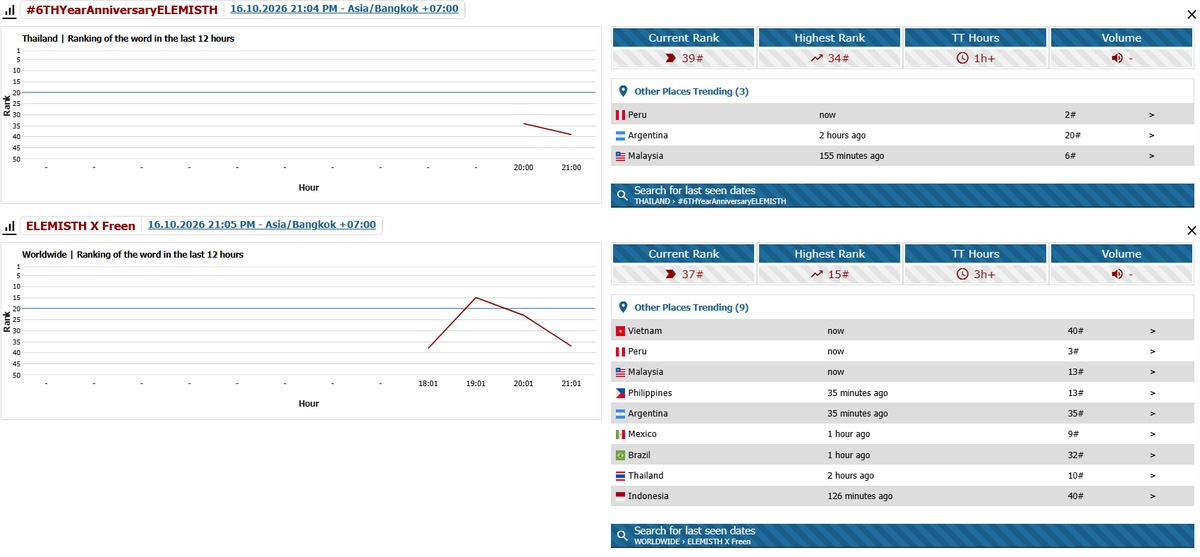1200x557 pixels.
Task: Click Thailand flag icon
Action: pos(620,476)
